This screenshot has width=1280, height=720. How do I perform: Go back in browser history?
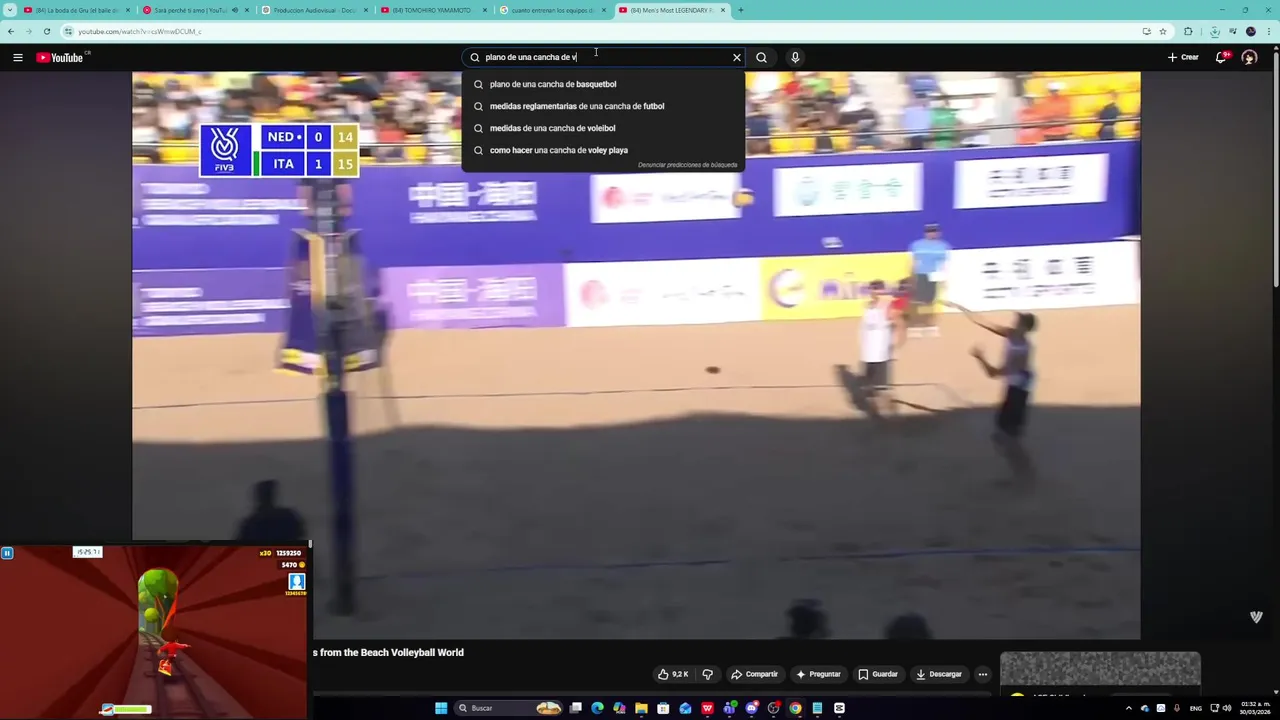11,31
